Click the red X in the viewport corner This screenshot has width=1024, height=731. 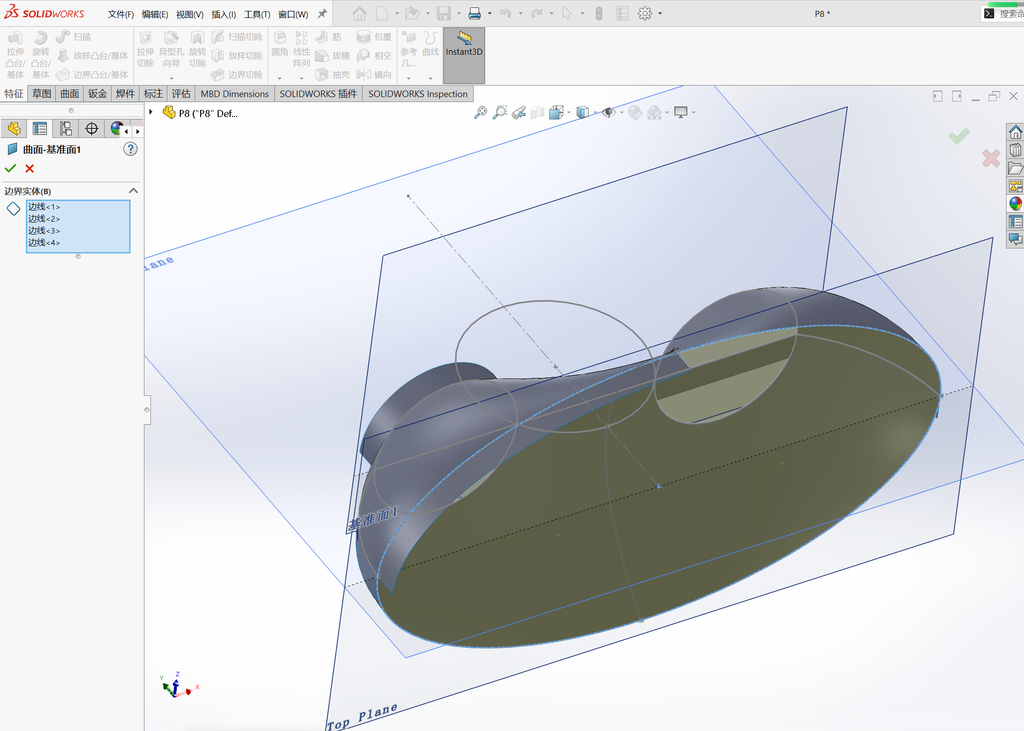point(991,158)
